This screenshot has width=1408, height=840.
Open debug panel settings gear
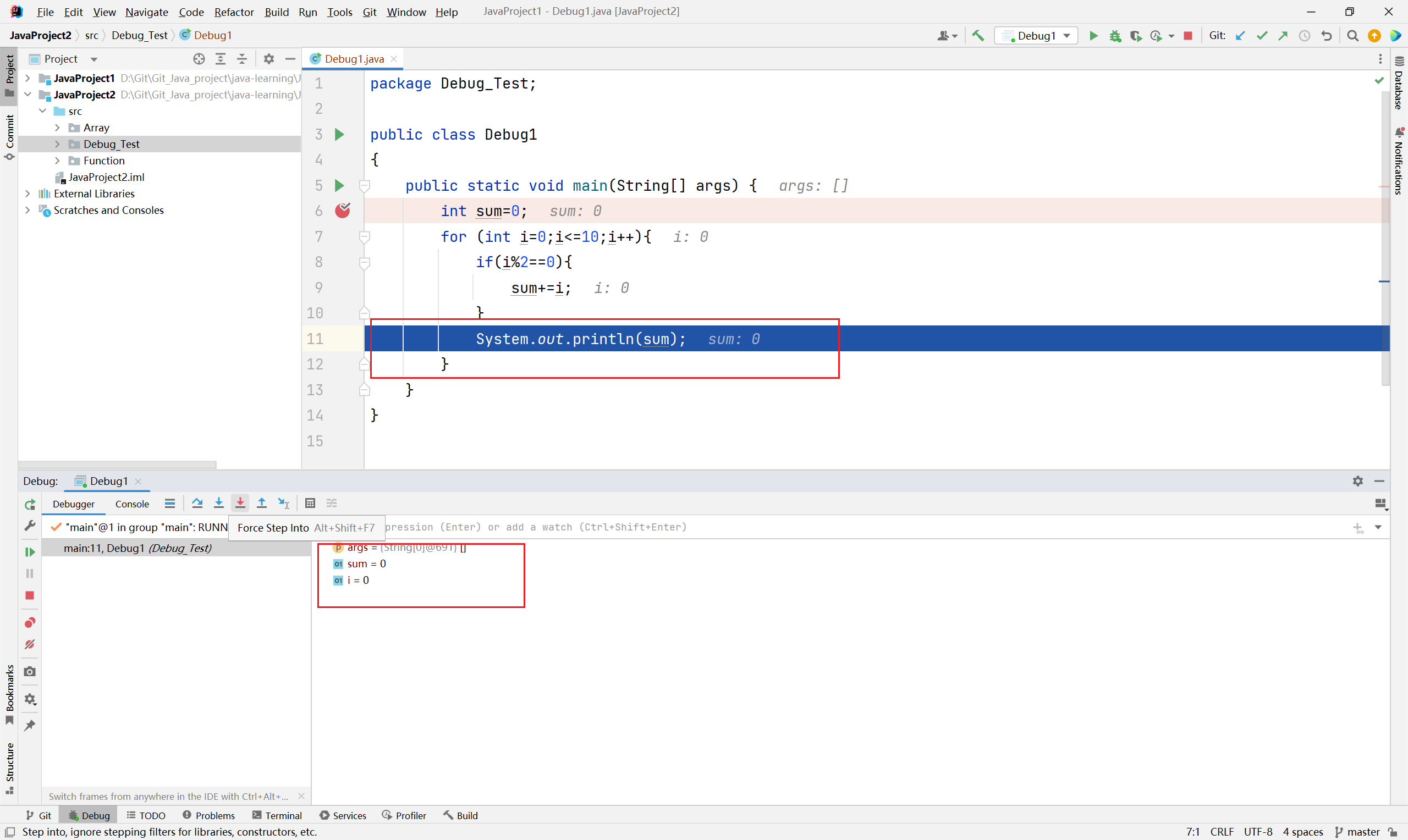tap(1357, 480)
